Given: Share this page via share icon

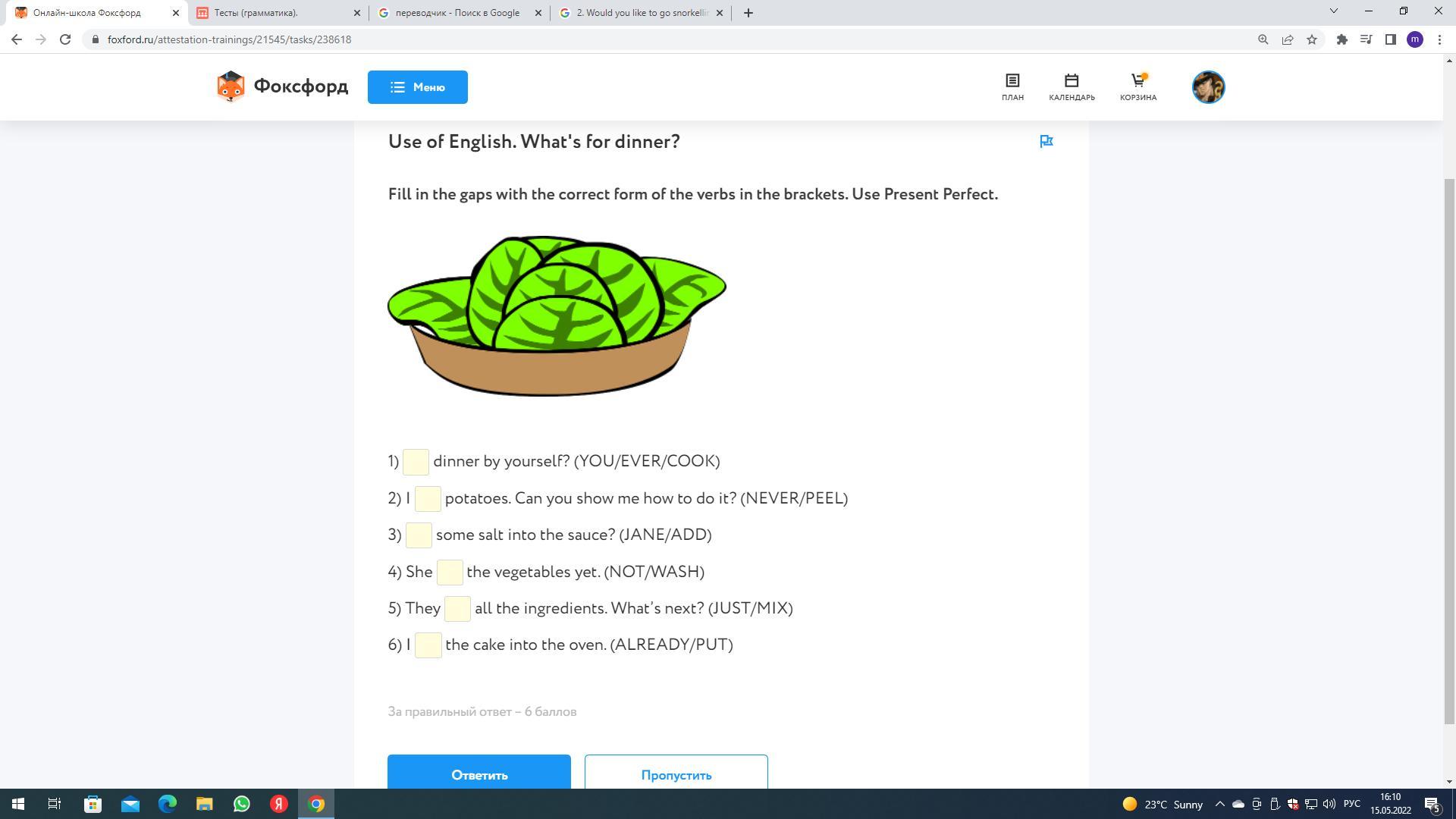Looking at the screenshot, I should pos(1288,39).
